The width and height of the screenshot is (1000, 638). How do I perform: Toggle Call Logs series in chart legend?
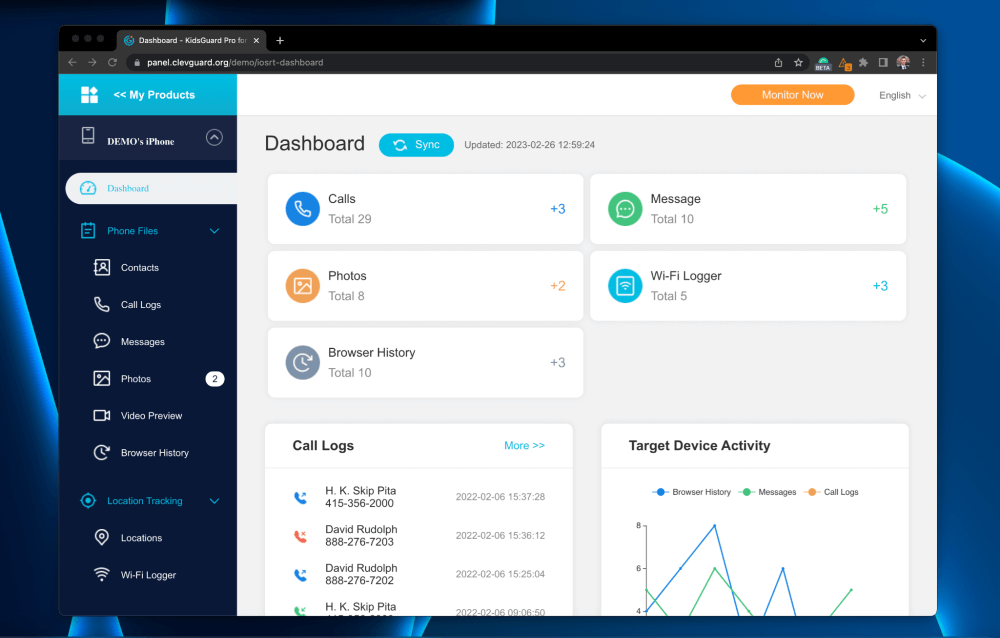832,492
